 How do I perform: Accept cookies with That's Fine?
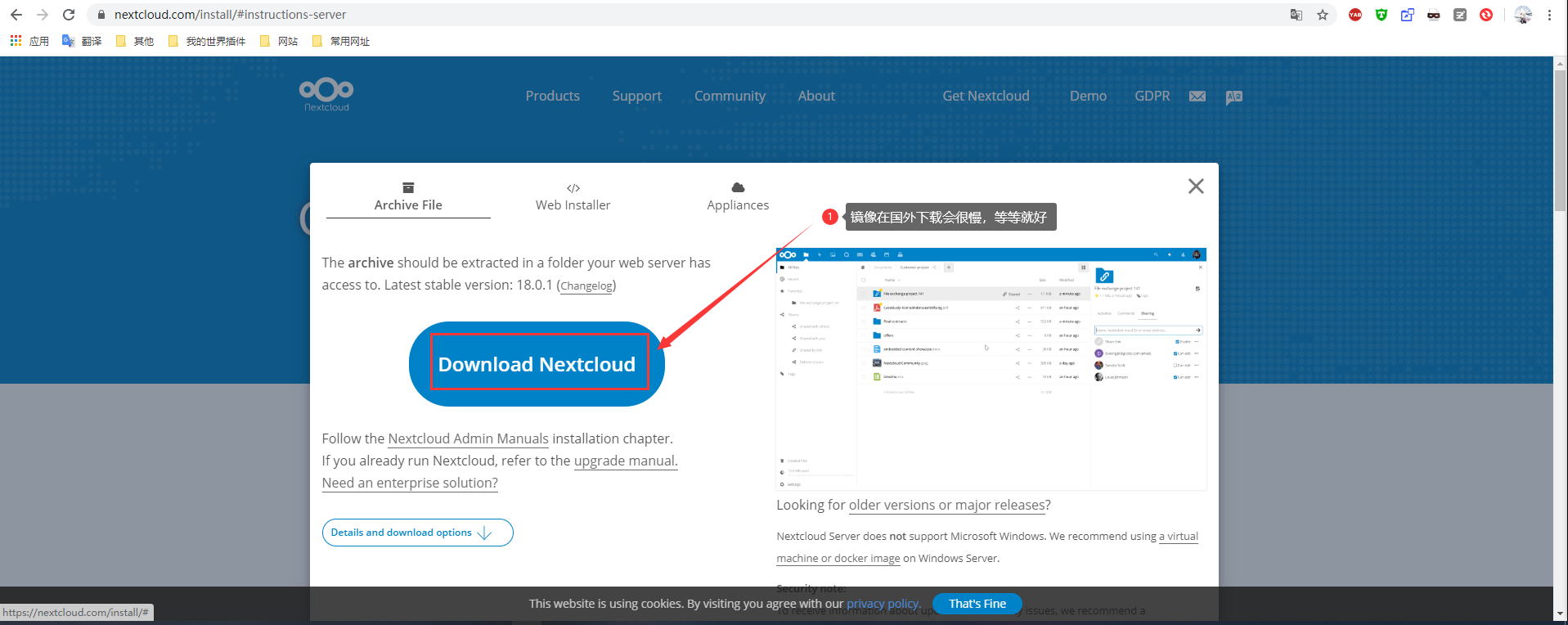pyautogui.click(x=977, y=604)
